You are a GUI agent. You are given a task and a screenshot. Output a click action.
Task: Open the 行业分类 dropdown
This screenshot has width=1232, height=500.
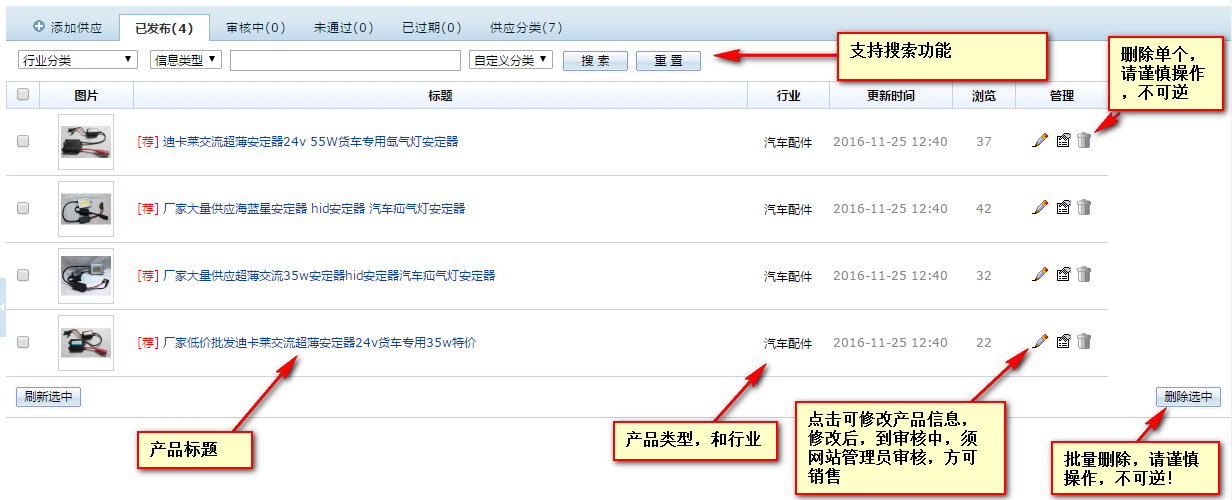(77, 60)
